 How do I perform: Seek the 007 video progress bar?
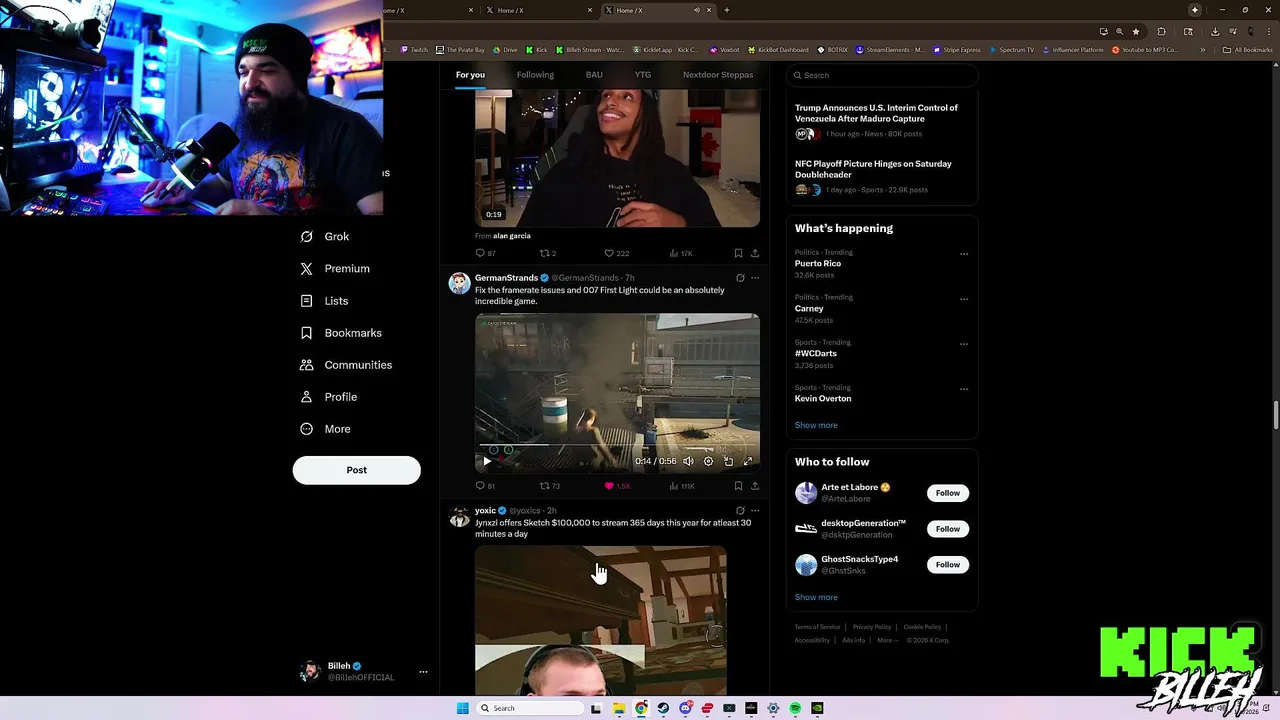pos(617,445)
